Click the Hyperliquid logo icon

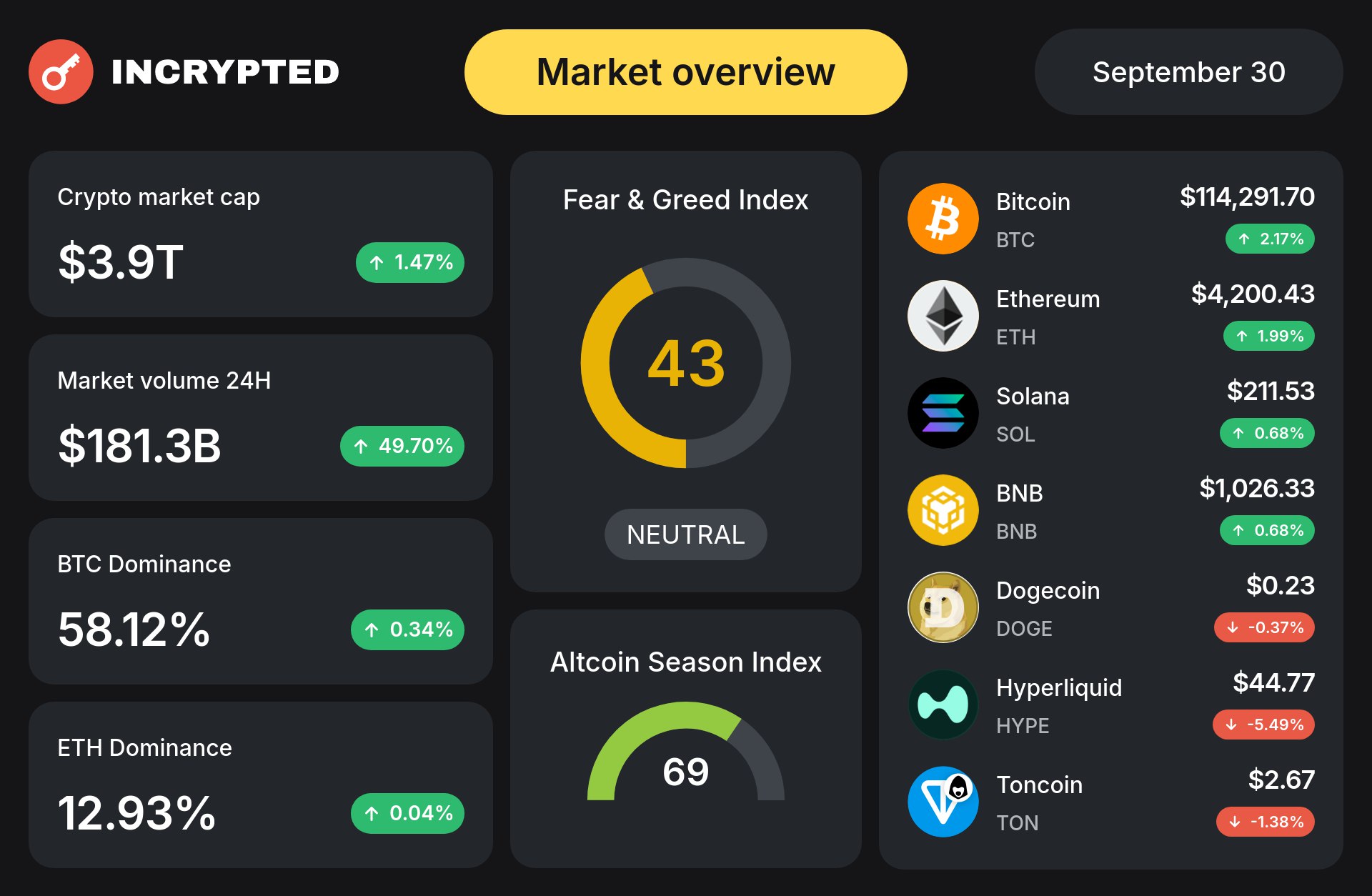[943, 705]
